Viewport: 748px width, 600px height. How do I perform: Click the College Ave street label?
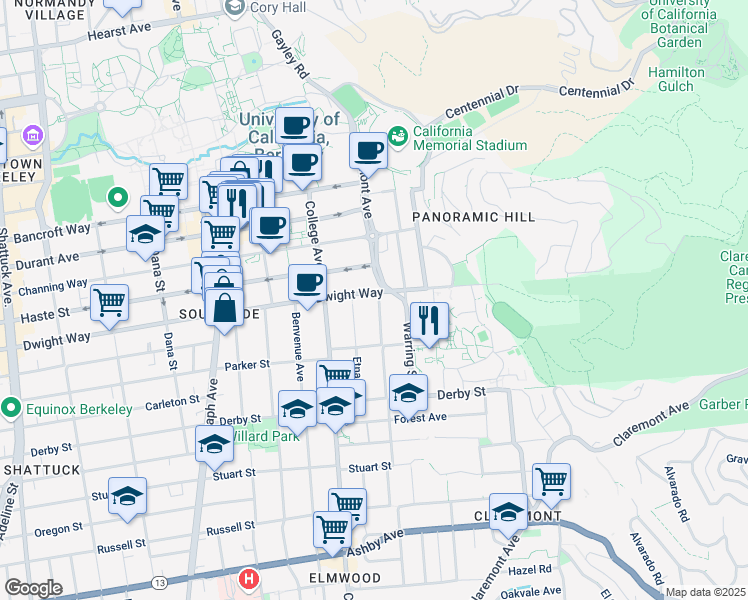(x=312, y=231)
